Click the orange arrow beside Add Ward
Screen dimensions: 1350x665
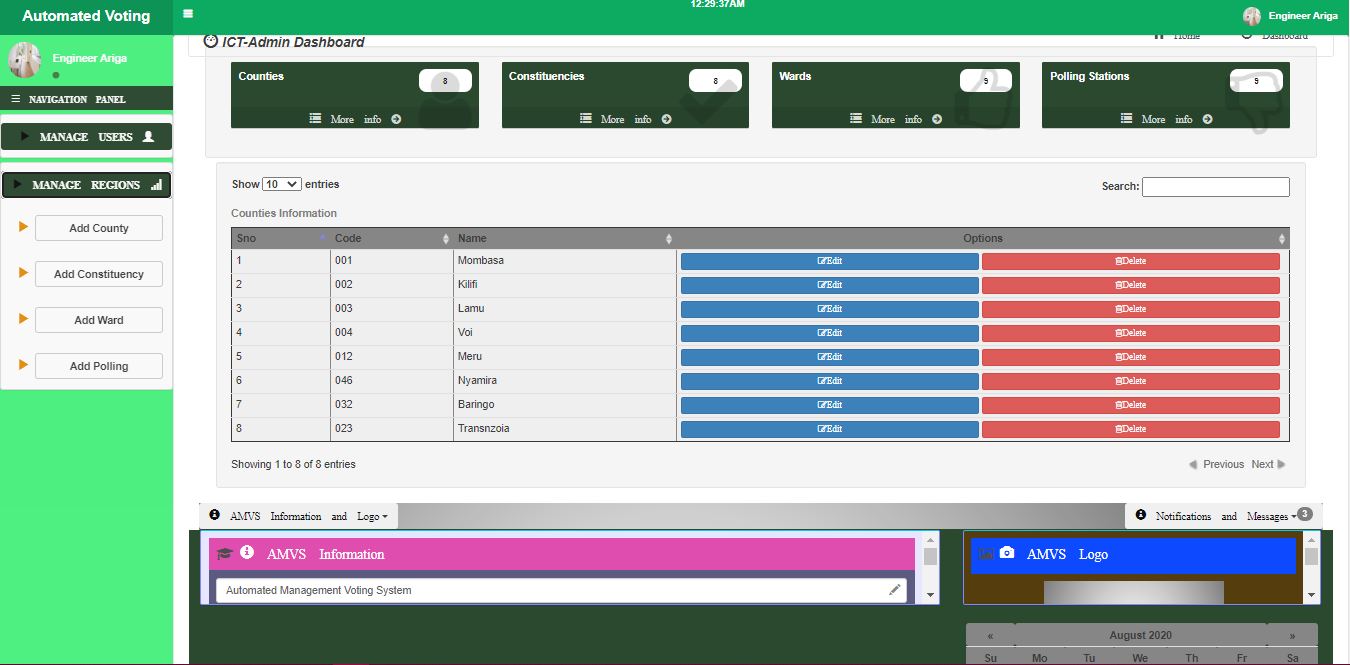tap(22, 319)
